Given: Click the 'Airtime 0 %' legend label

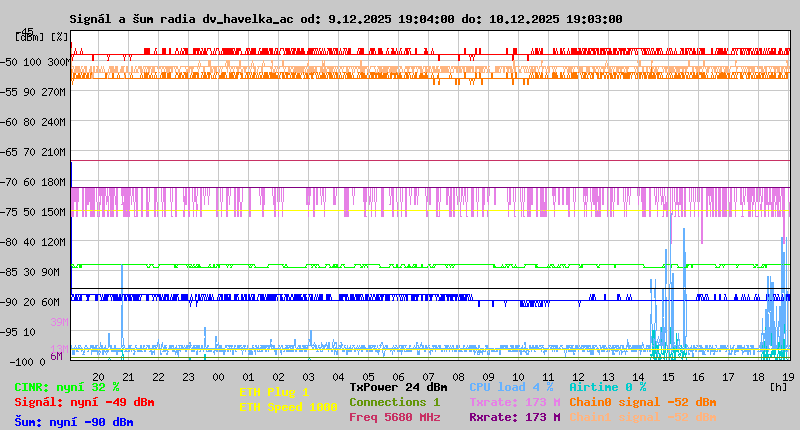Looking at the screenshot, I should pyautogui.click(x=608, y=388).
